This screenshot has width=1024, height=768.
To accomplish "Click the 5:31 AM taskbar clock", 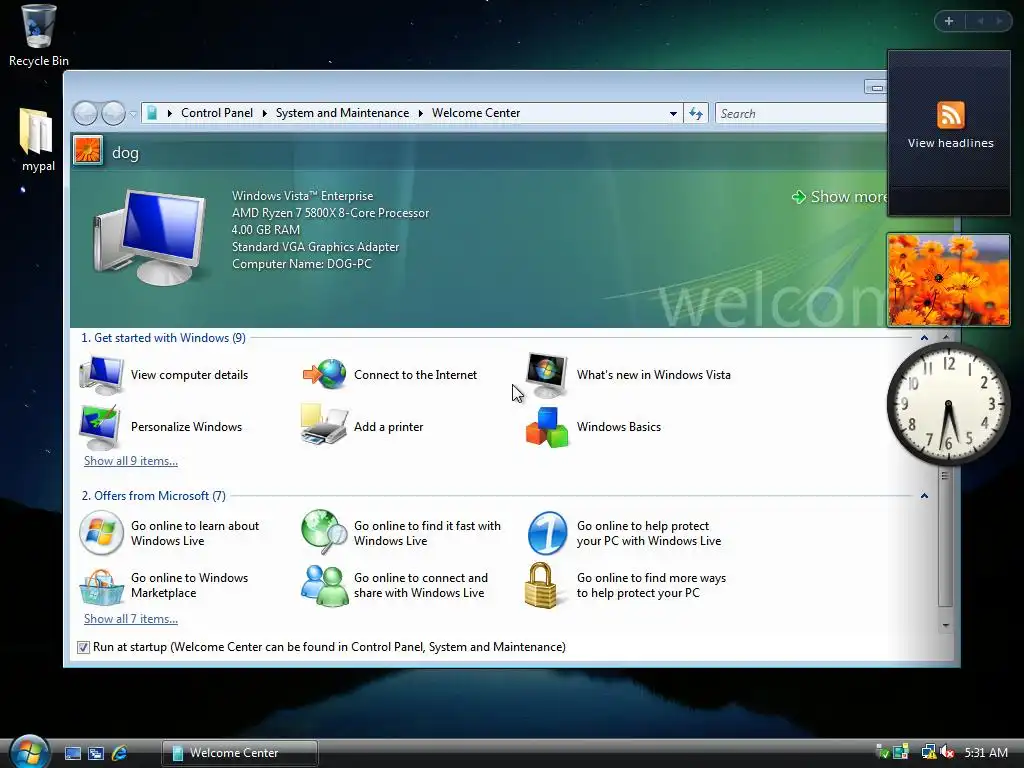I will (x=986, y=752).
